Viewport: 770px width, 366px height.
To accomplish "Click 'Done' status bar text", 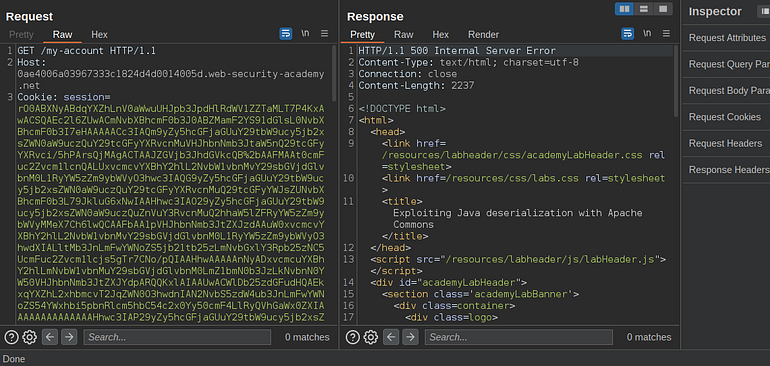I will pyautogui.click(x=14, y=359).
